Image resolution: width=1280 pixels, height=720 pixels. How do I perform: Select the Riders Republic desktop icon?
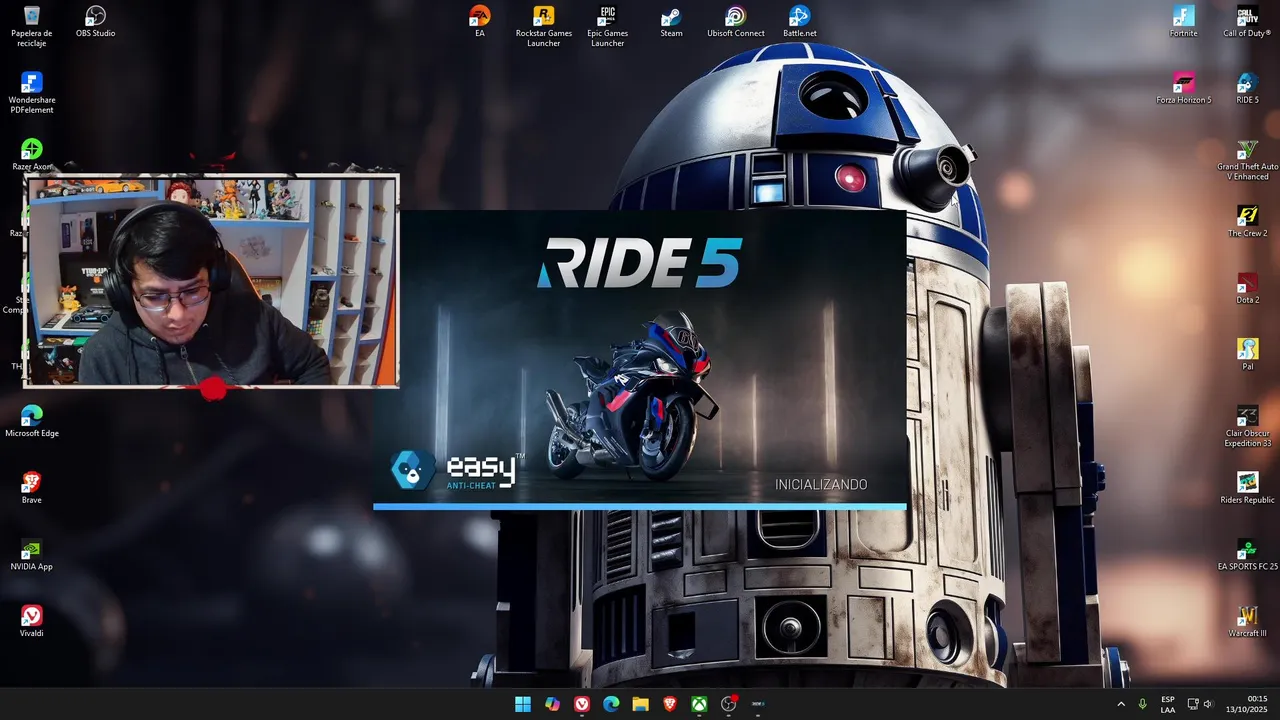tap(1248, 488)
